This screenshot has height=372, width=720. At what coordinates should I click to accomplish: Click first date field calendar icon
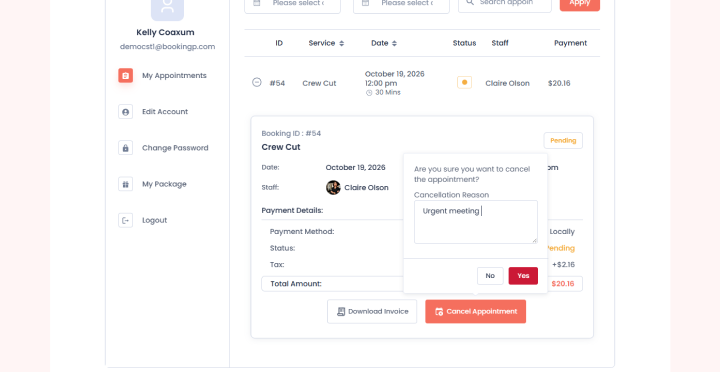[257, 3]
